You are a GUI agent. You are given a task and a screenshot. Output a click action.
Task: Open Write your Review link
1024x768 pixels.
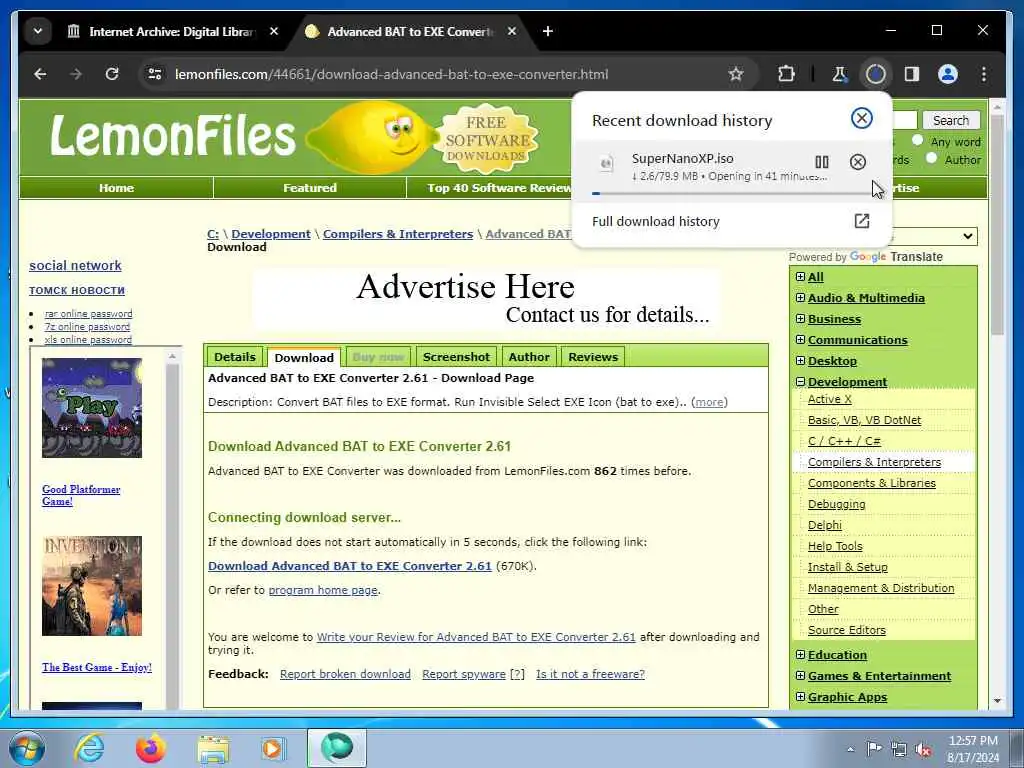[476, 637]
